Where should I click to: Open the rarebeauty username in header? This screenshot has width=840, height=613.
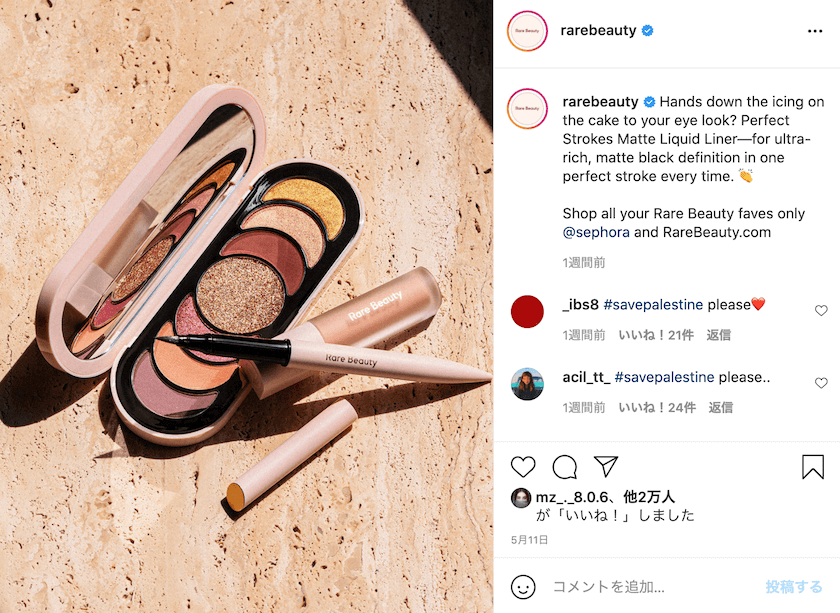(x=598, y=31)
